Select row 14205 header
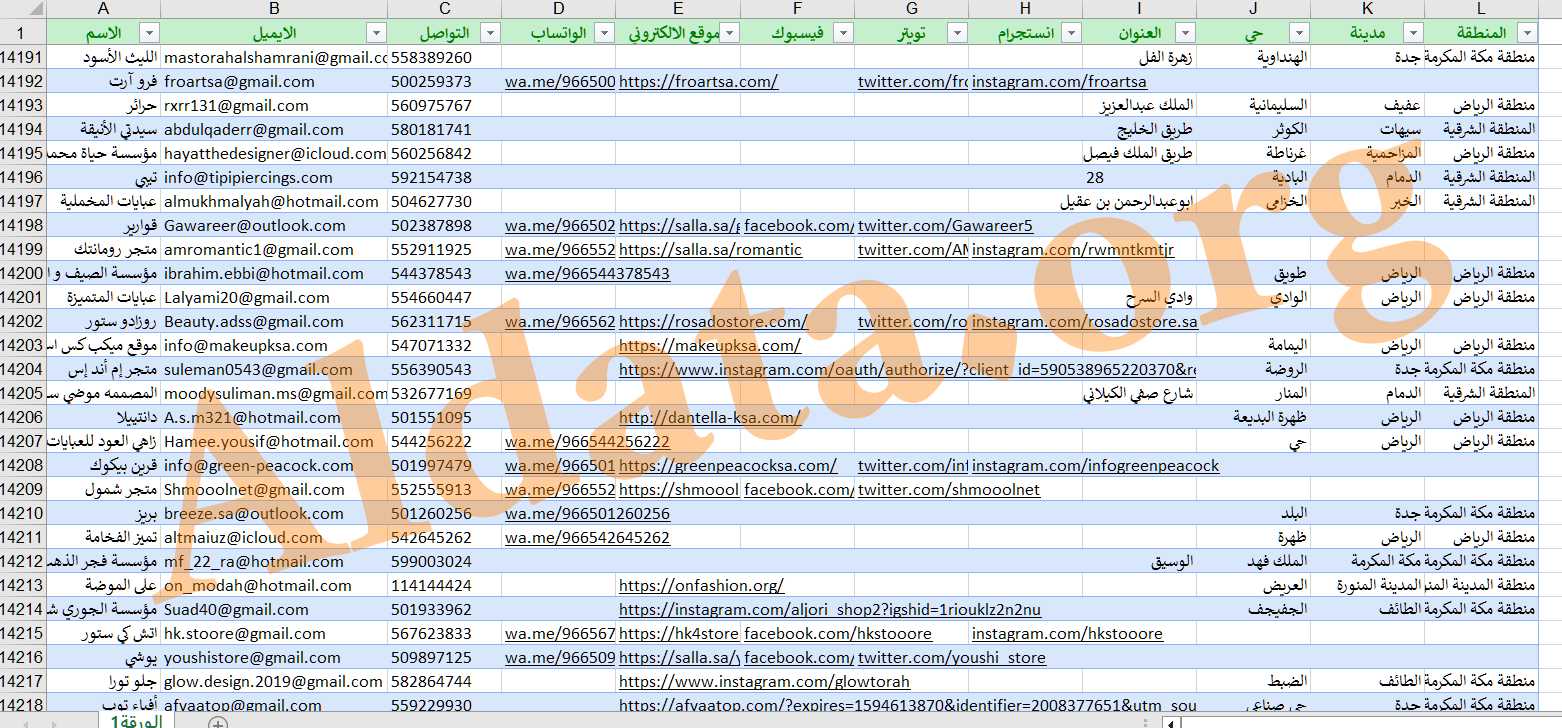Image resolution: width=1562 pixels, height=728 pixels. click(22, 393)
